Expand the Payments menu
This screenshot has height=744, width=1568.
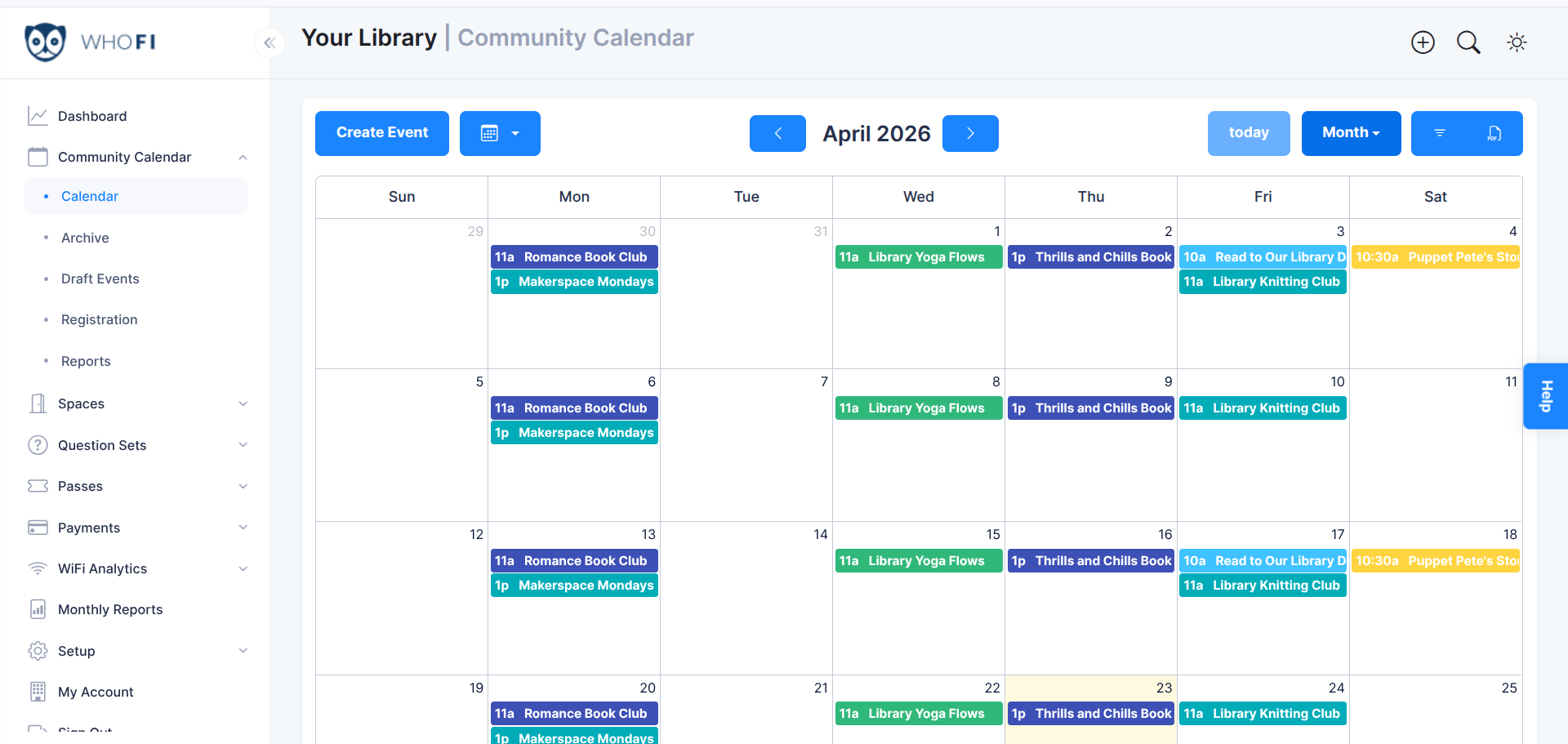[x=243, y=528]
